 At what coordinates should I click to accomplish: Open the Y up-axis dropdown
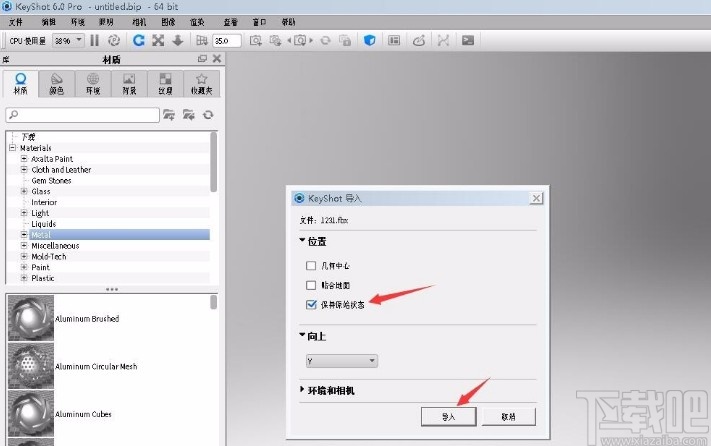[x=341, y=361]
